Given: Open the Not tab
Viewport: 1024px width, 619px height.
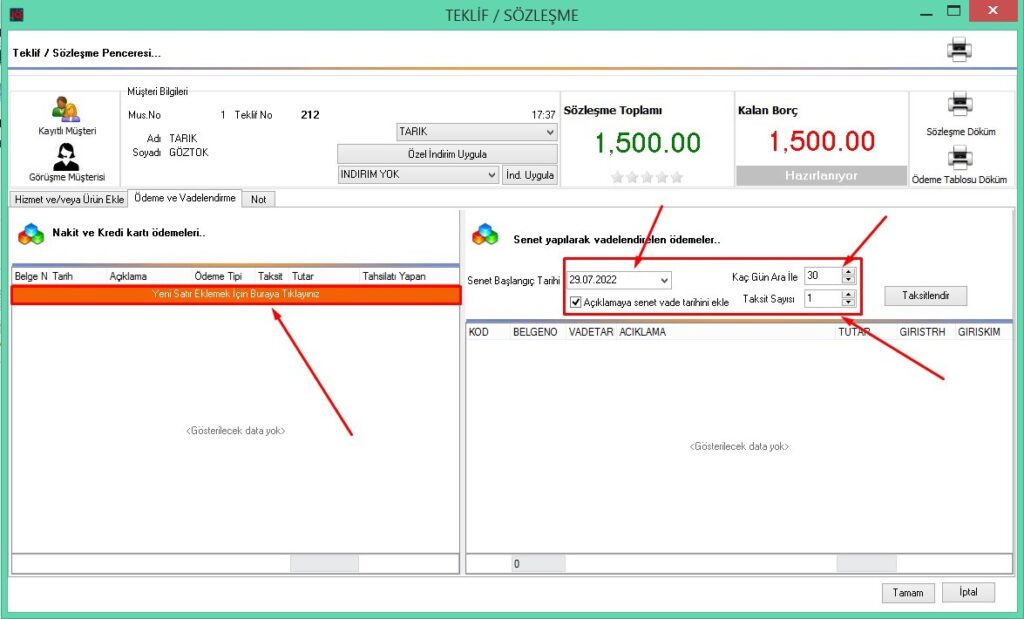Looking at the screenshot, I should pos(259,199).
